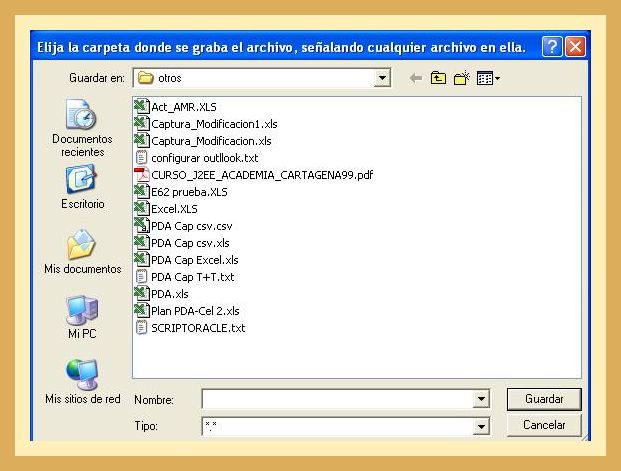Expand the Guardar en folder dropdown
Viewport: 621px width, 471px height.
(381, 78)
